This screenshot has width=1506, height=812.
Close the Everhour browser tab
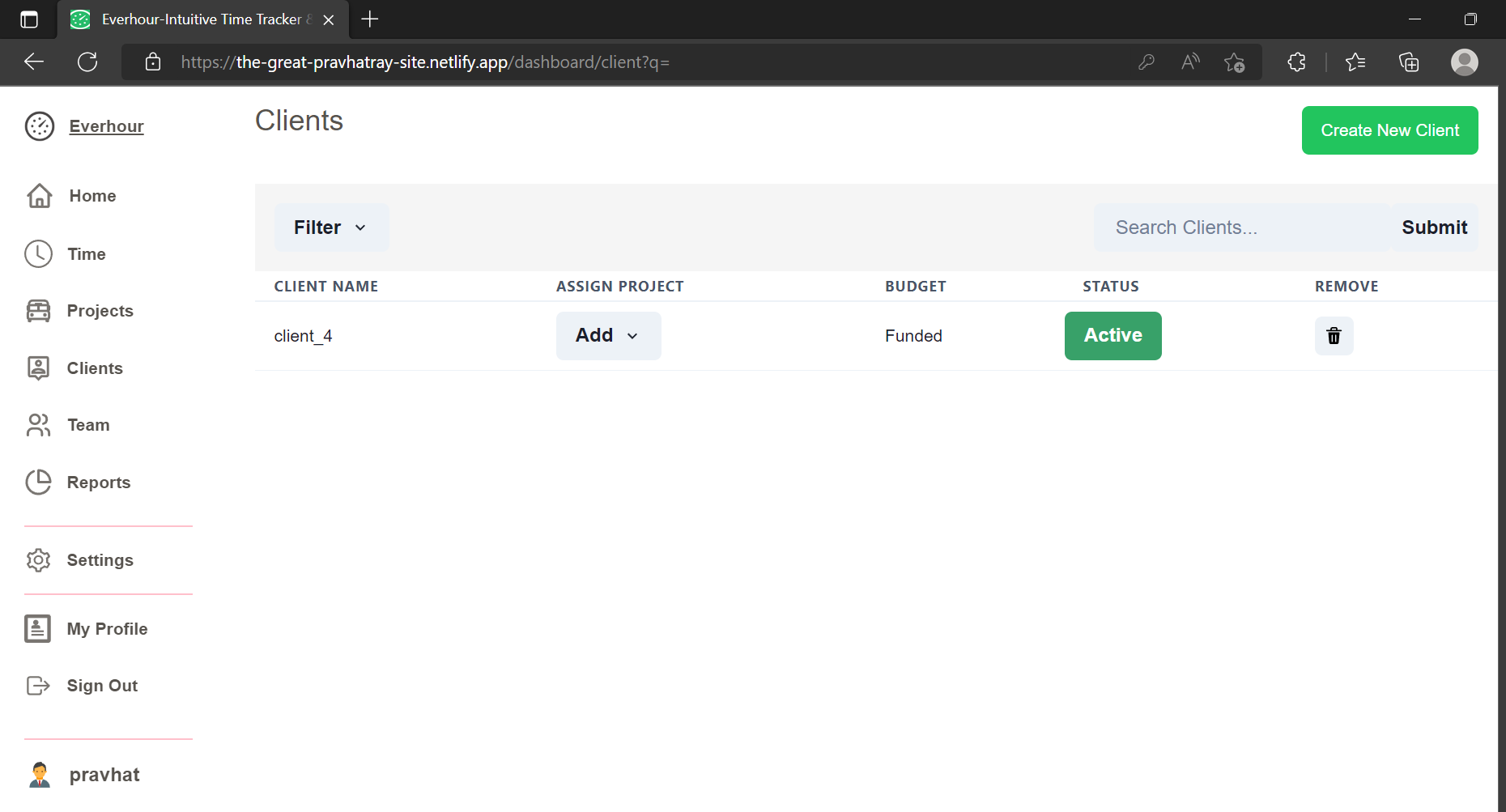pyautogui.click(x=329, y=19)
